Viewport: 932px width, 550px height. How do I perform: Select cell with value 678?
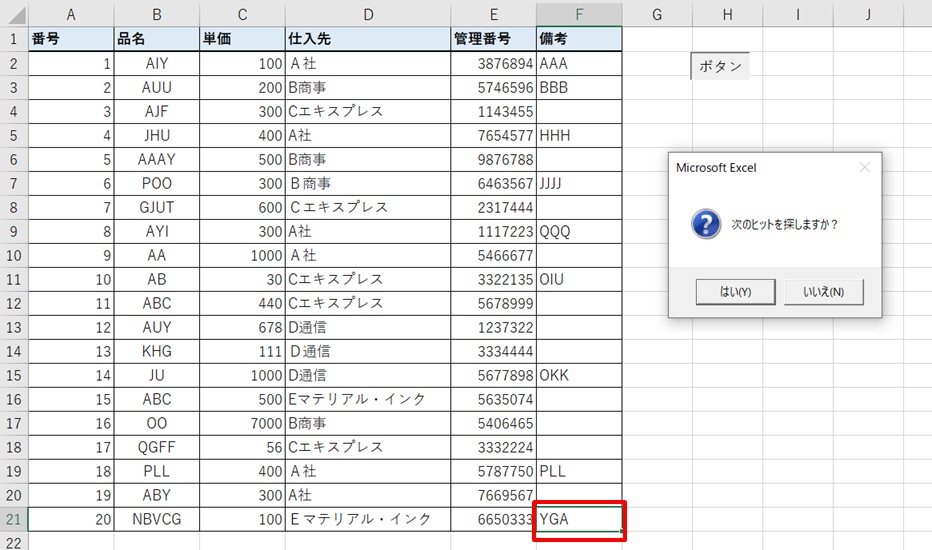242,327
